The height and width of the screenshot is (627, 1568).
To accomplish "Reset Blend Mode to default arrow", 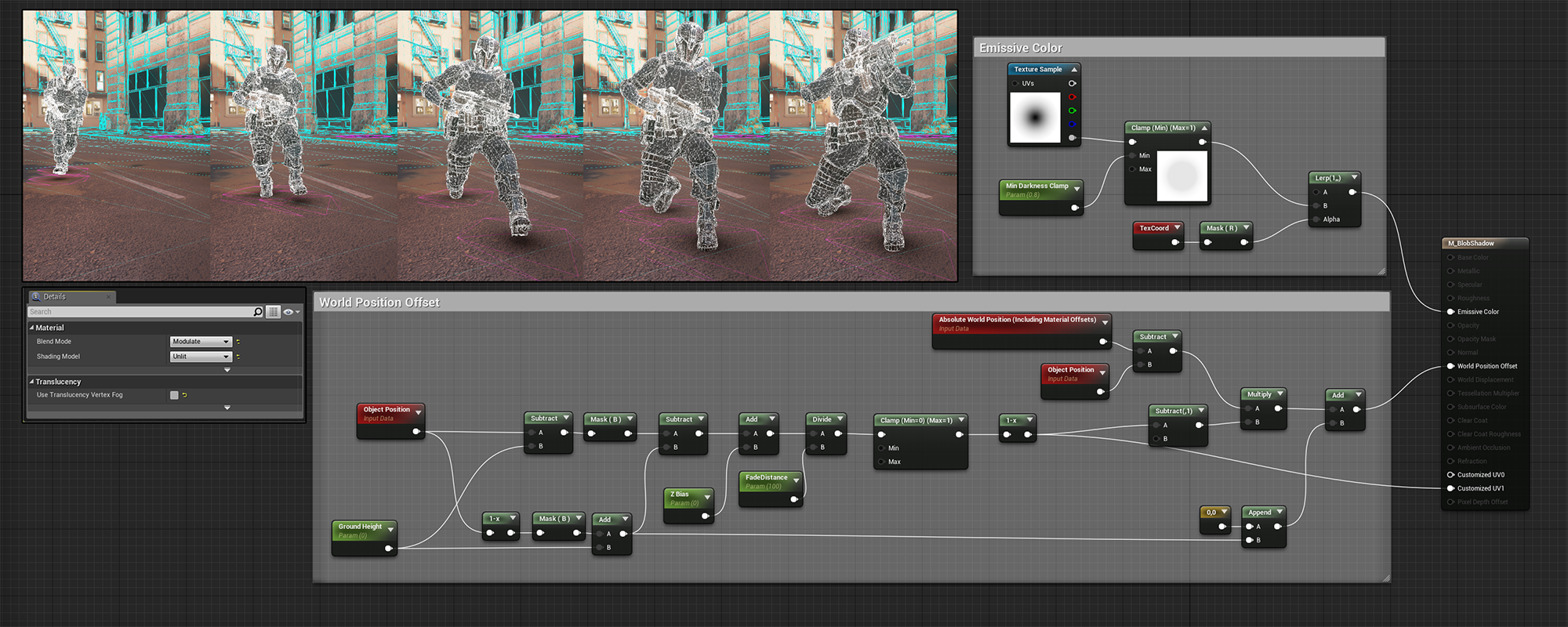I will click(238, 342).
